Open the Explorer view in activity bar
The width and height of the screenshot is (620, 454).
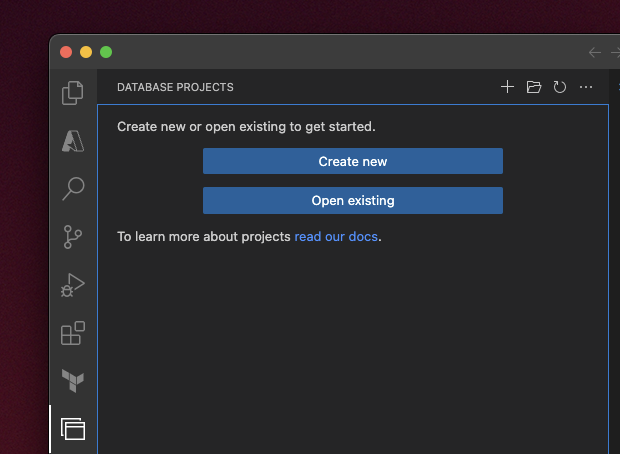coord(73,93)
